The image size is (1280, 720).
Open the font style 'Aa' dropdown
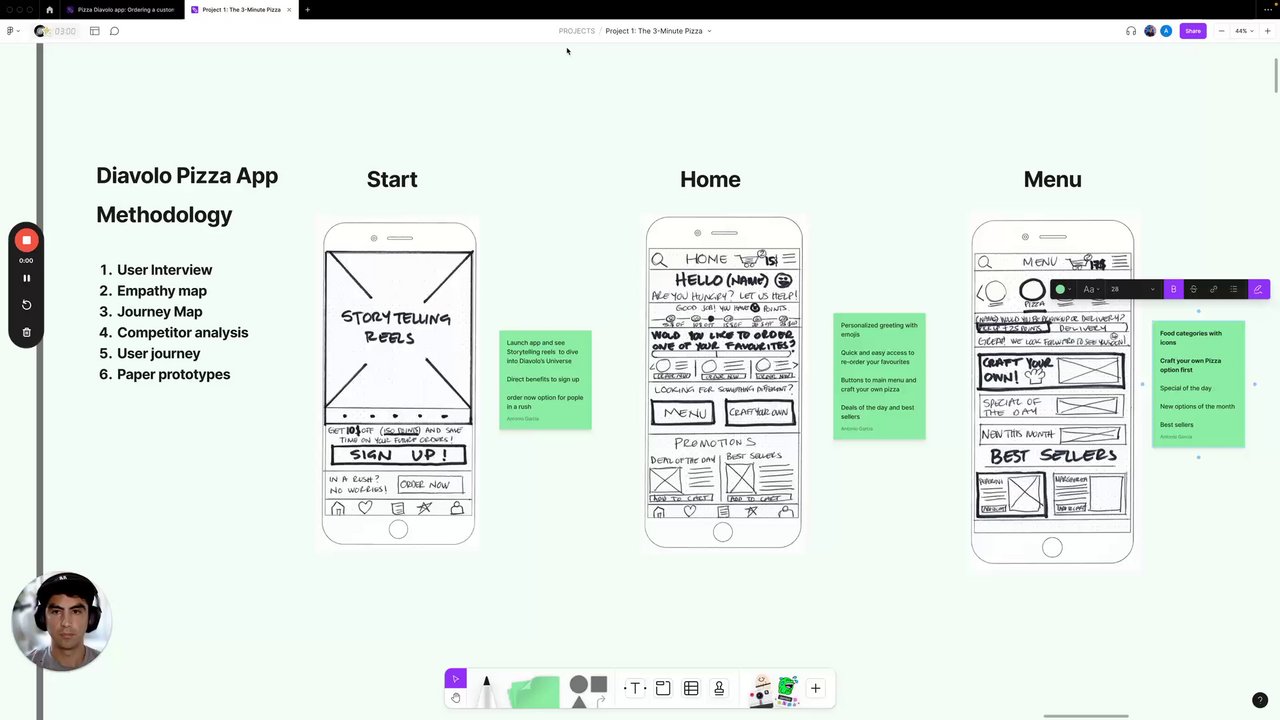point(1092,289)
